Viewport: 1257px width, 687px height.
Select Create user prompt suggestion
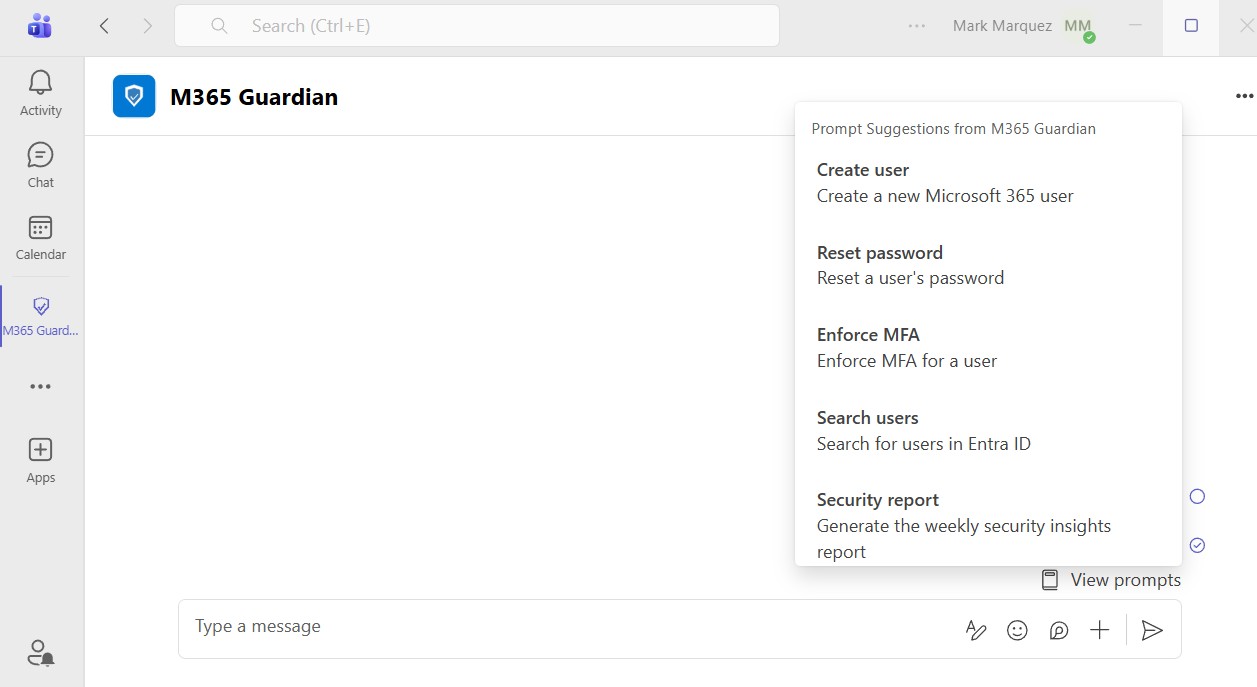945,183
